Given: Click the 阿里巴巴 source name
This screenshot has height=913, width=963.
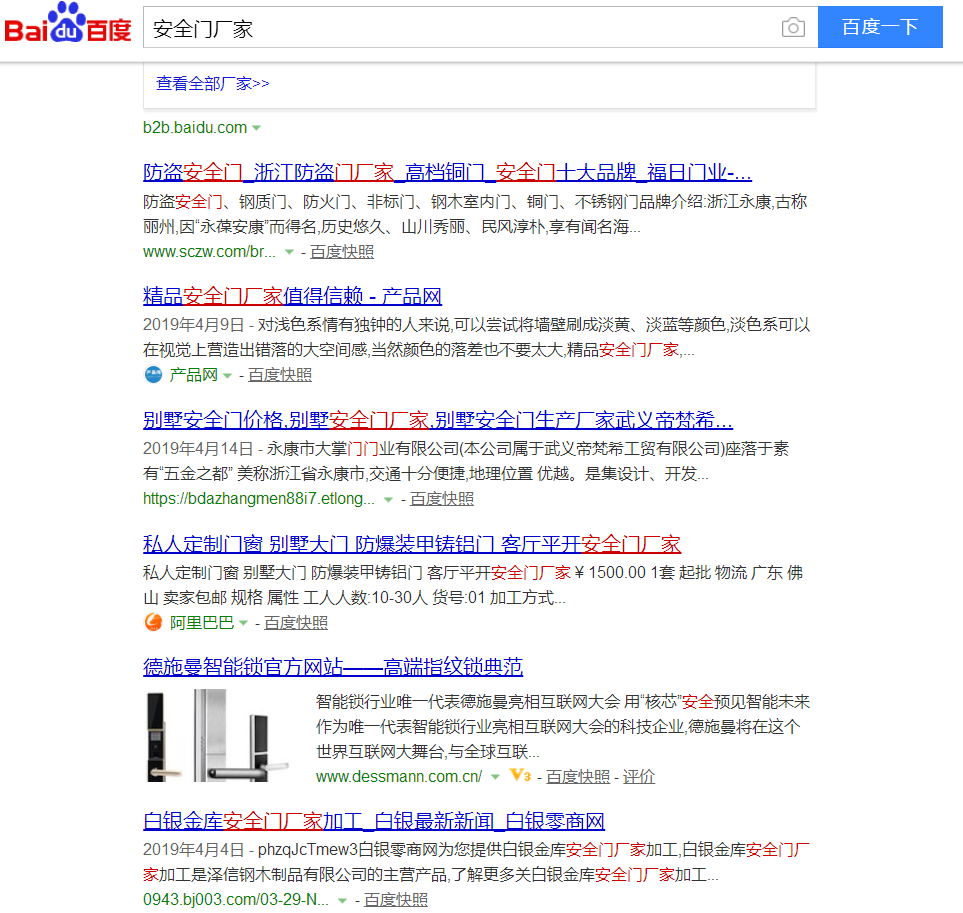Looking at the screenshot, I should [202, 623].
